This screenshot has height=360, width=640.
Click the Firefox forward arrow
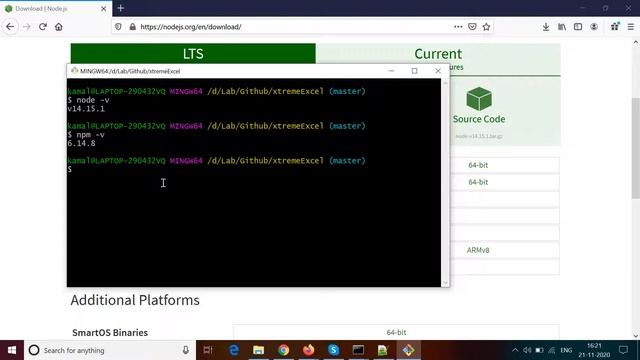pos(27,27)
